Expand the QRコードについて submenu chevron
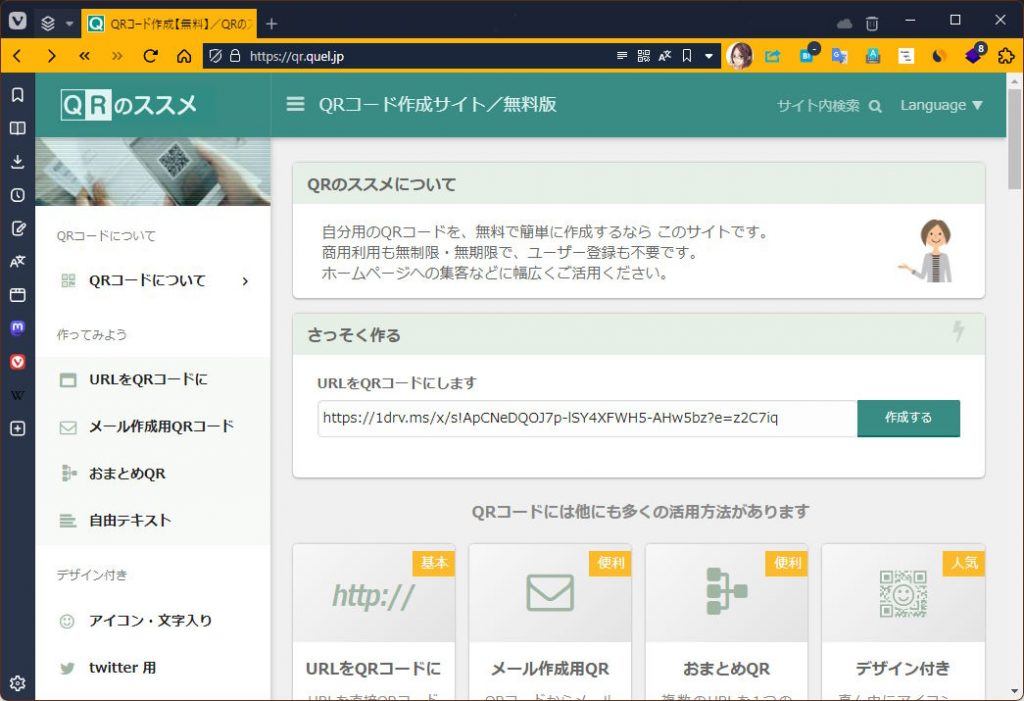This screenshot has height=701, width=1024. point(246,281)
